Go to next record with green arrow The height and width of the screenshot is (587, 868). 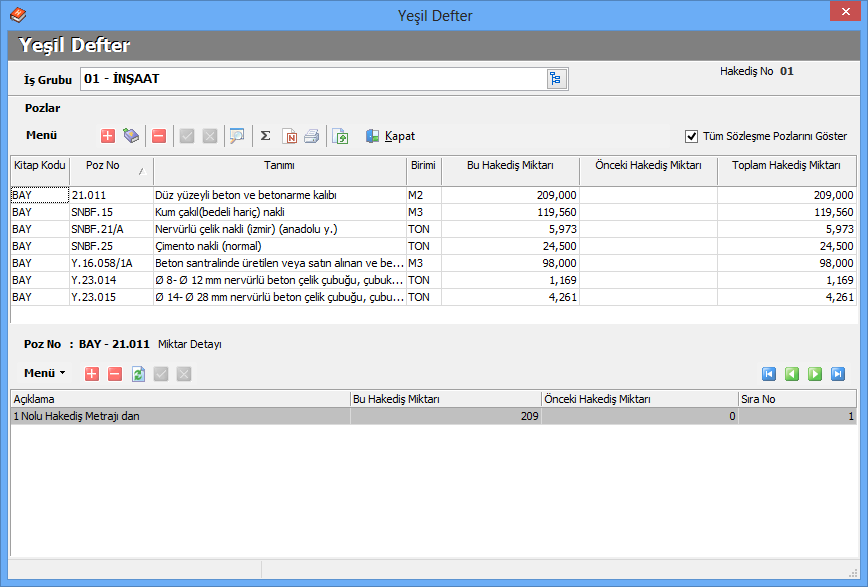[815, 374]
